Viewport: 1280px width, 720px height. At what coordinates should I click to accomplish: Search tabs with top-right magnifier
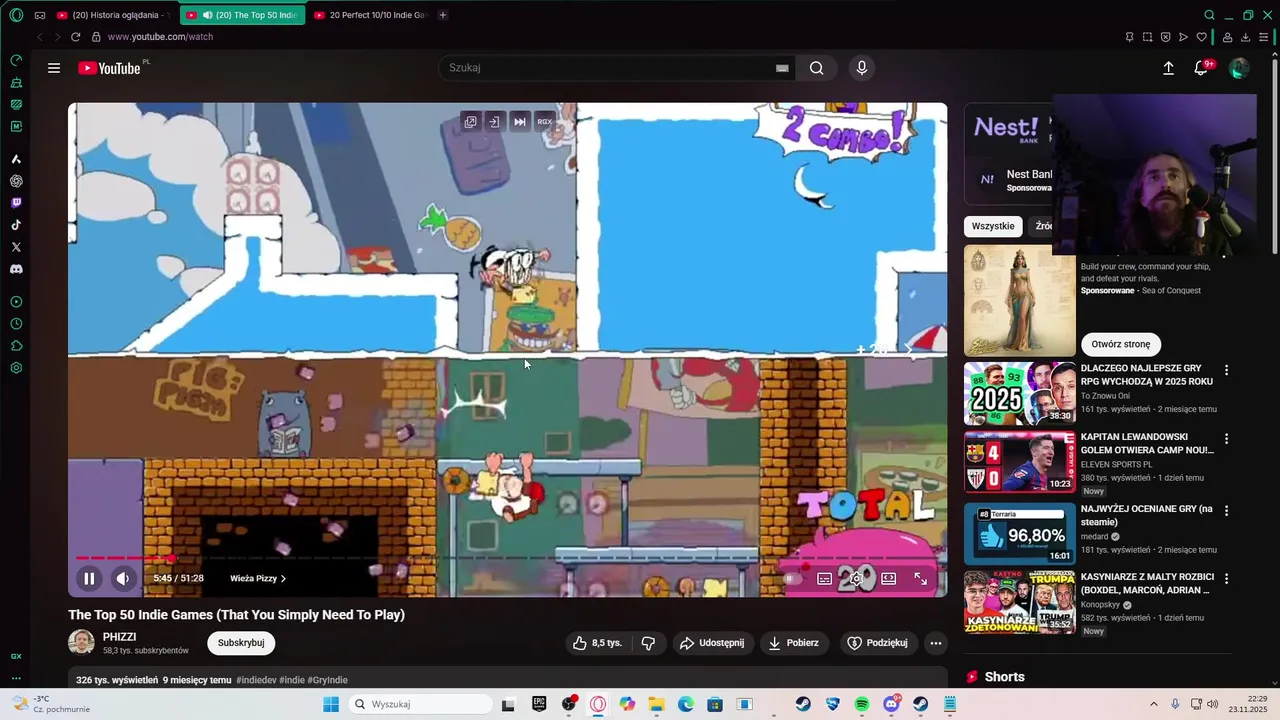(1209, 15)
